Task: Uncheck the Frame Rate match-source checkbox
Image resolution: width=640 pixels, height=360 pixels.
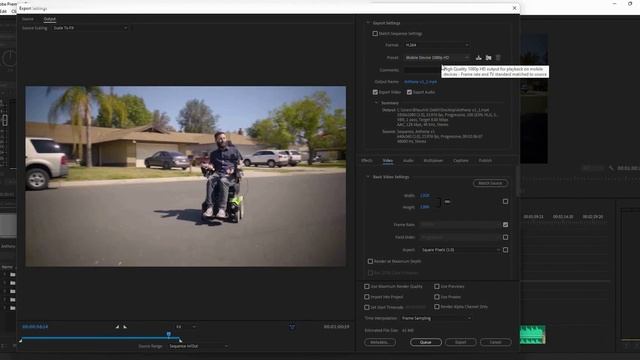Action: [x=505, y=224]
